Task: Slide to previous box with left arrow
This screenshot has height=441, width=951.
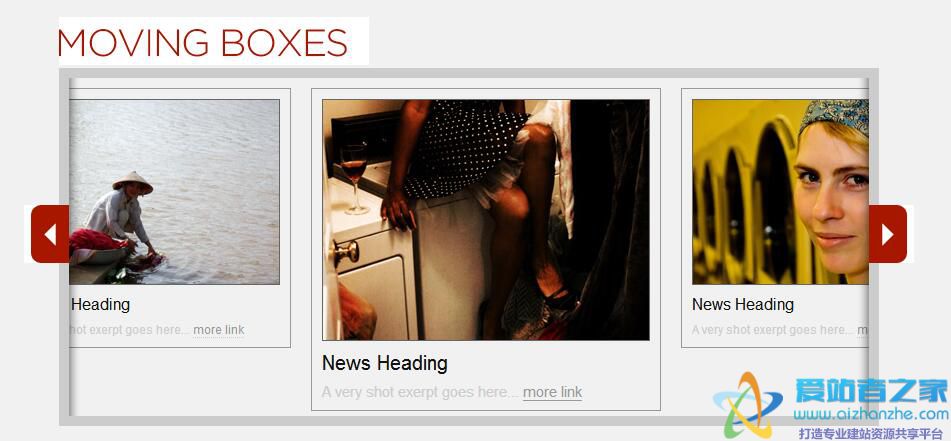Action: 50,234
